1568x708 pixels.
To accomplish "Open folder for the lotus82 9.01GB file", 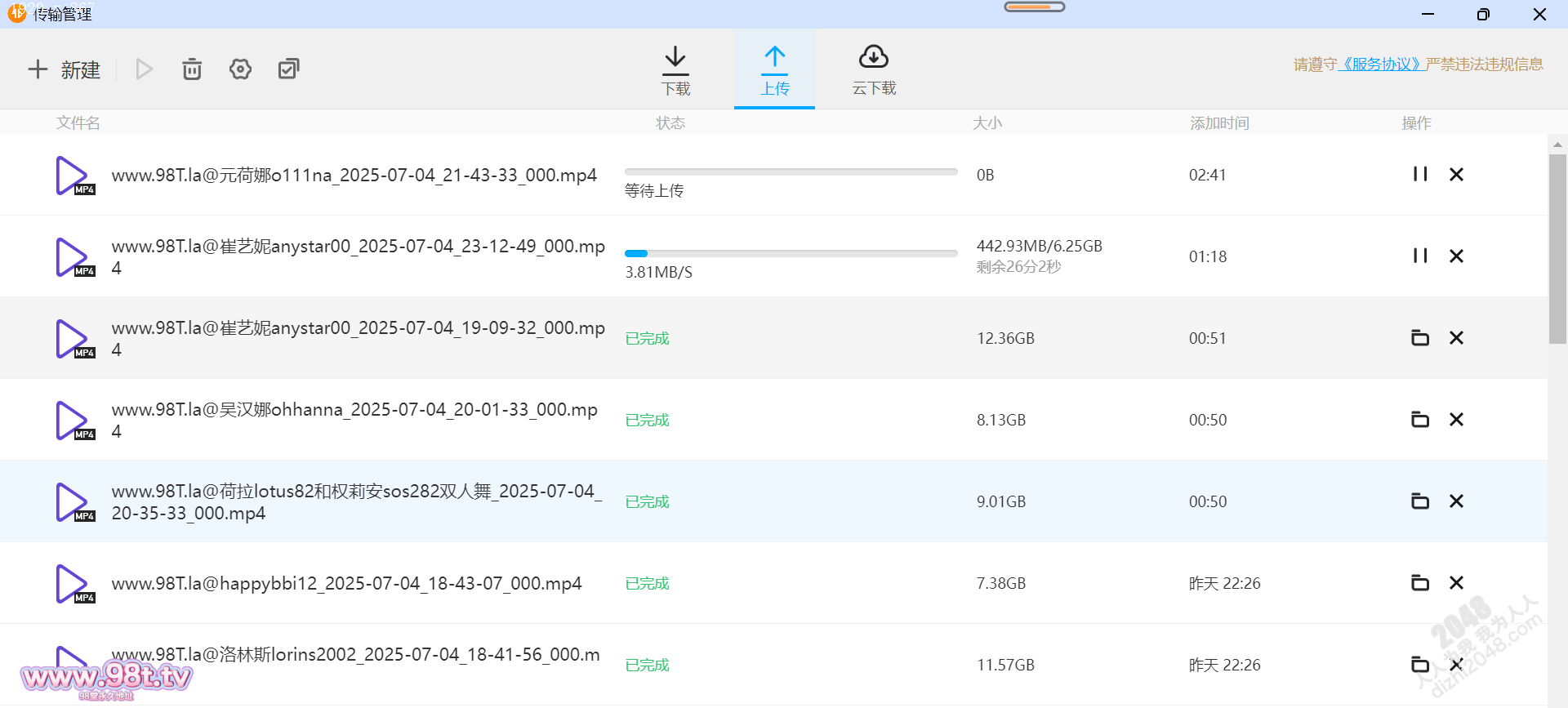I will tap(1420, 501).
